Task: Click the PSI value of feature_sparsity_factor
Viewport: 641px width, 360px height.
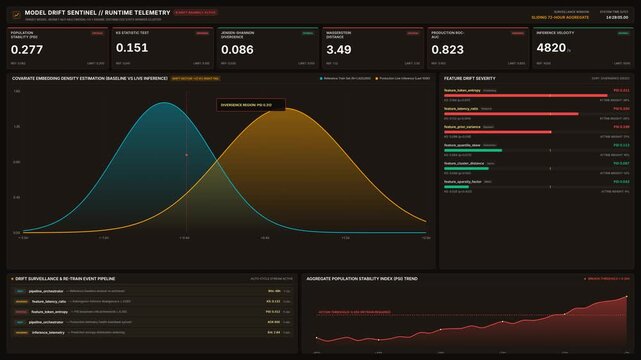Action: click(621, 181)
